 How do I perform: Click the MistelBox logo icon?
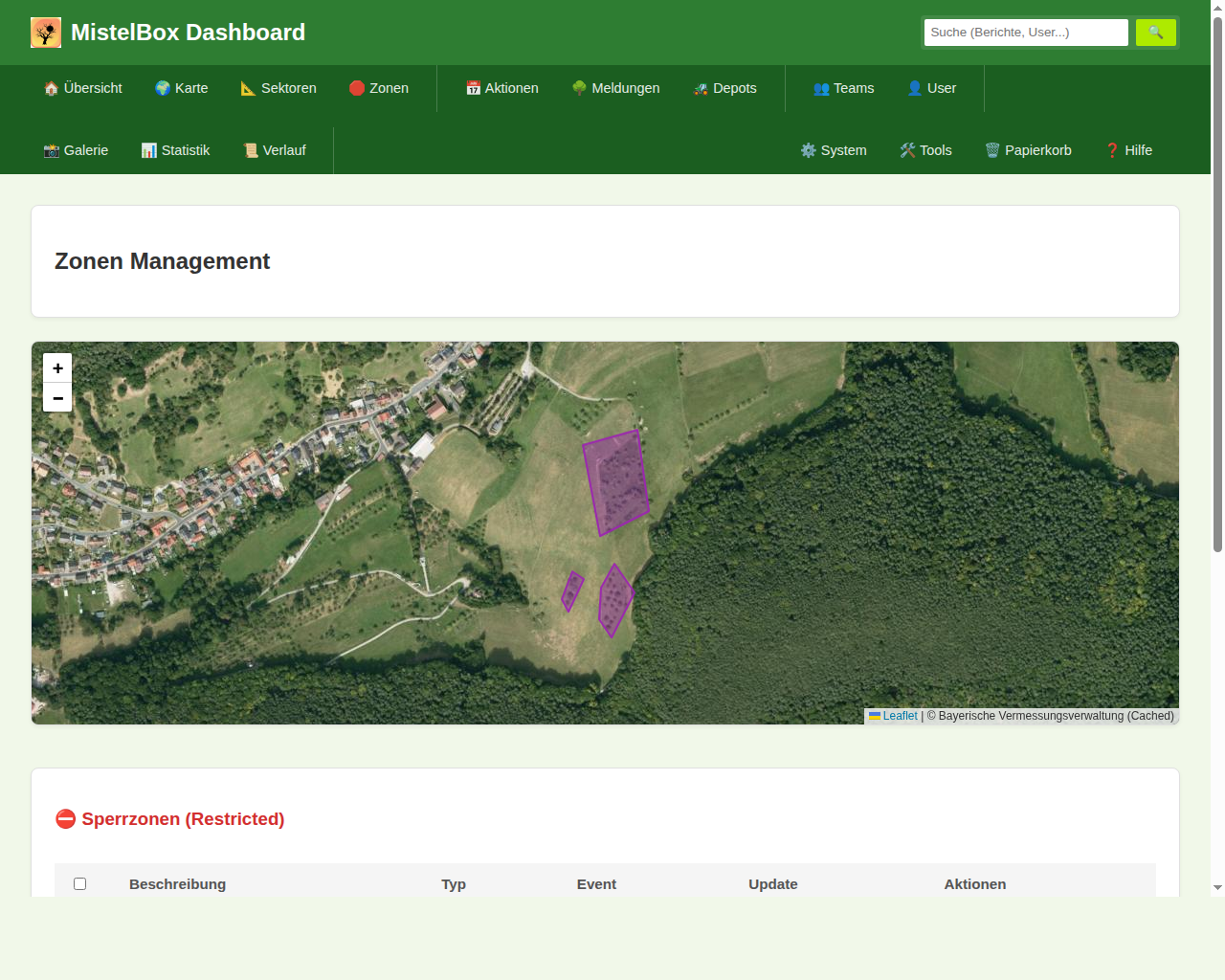click(46, 33)
